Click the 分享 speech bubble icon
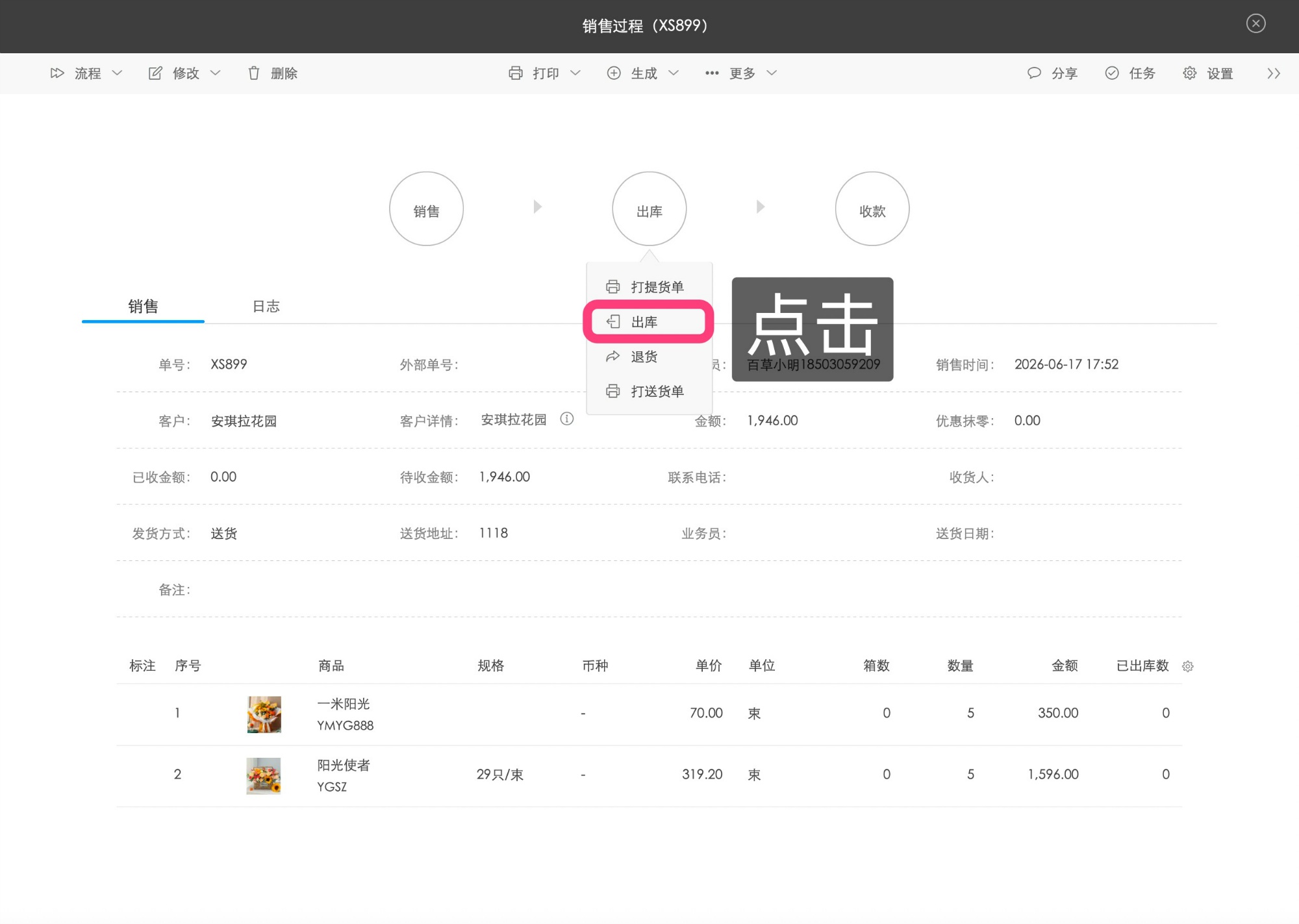Image resolution: width=1299 pixels, height=924 pixels. click(x=1034, y=73)
